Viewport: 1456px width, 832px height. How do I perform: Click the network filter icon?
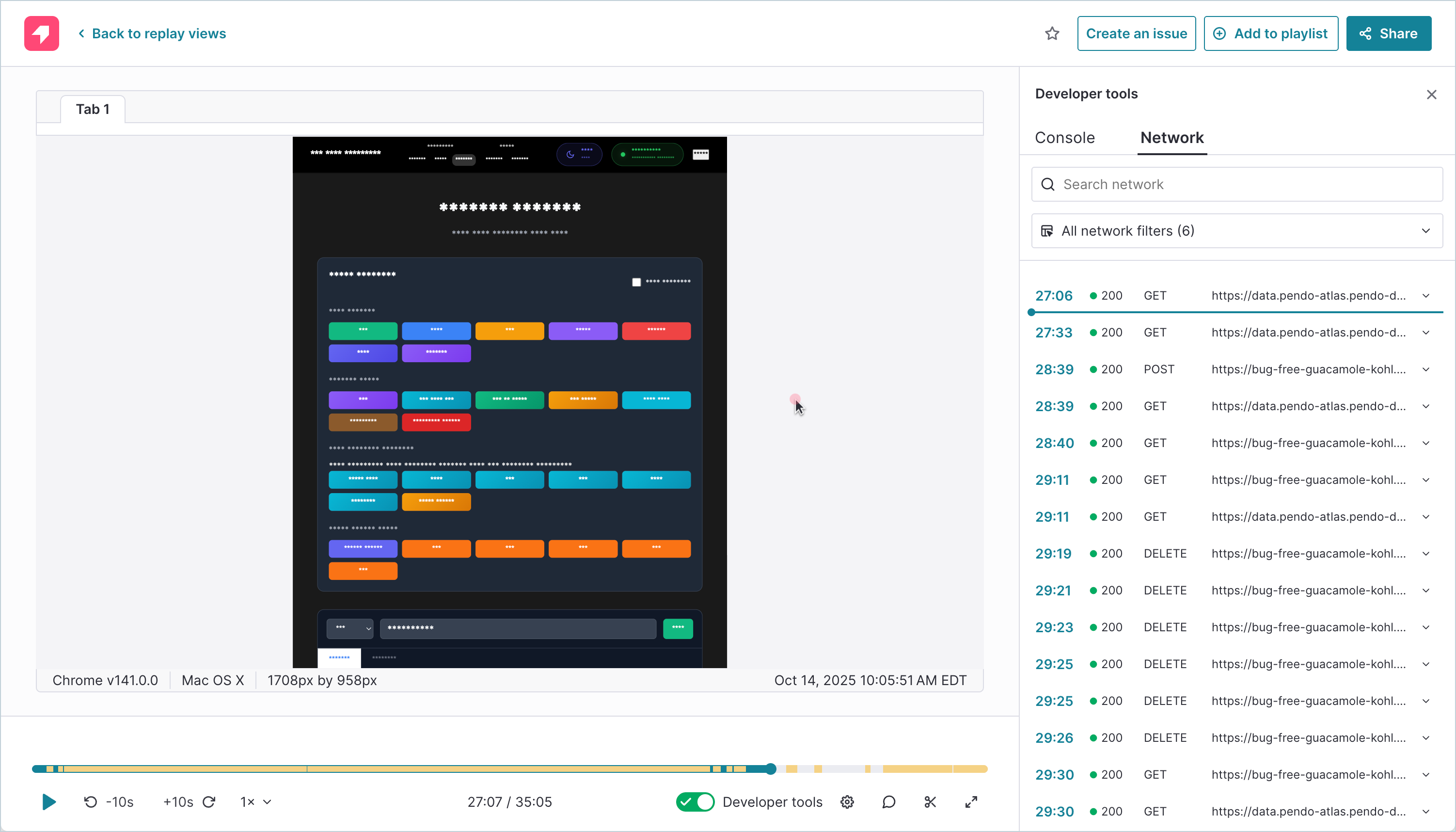pos(1046,231)
